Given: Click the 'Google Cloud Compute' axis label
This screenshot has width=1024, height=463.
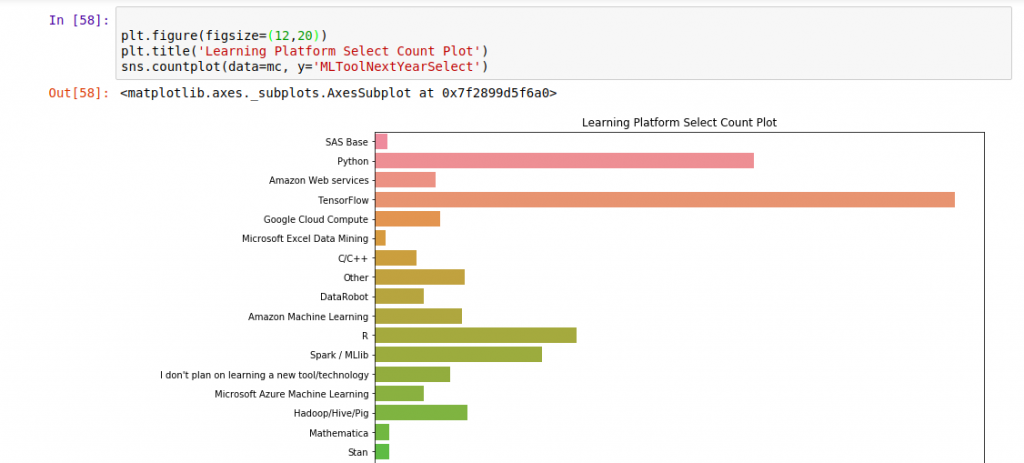Looking at the screenshot, I should (x=316, y=219).
